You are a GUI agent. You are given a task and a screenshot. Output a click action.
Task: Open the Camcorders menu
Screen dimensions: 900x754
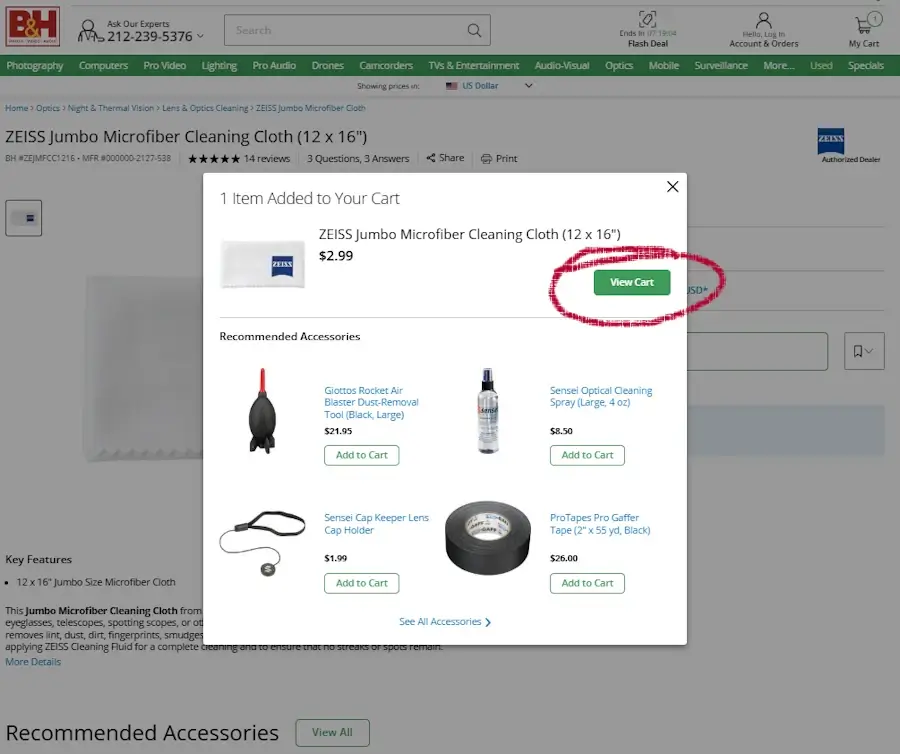click(x=386, y=65)
